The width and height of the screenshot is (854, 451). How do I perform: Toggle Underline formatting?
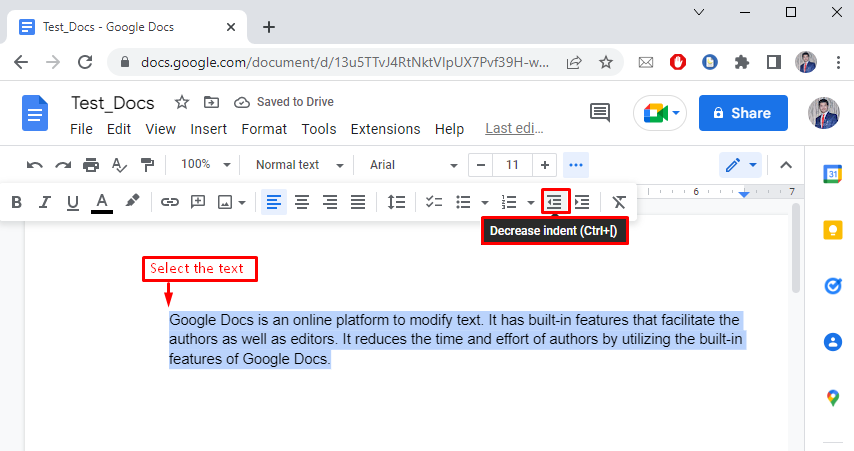[x=72, y=203]
